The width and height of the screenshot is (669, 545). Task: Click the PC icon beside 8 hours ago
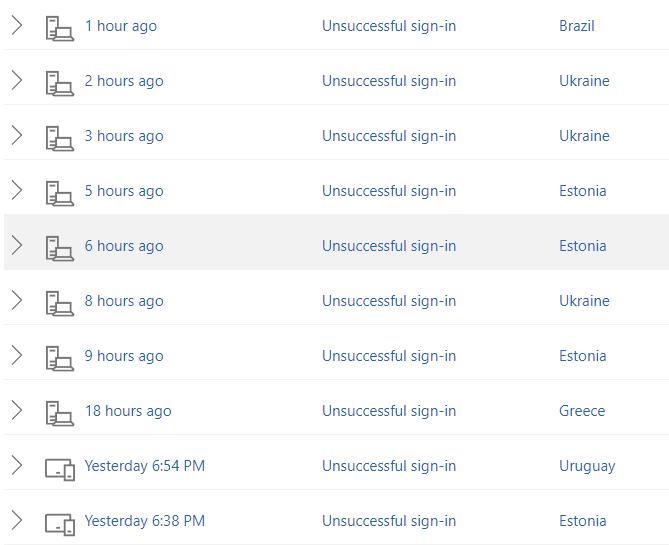pos(59,302)
